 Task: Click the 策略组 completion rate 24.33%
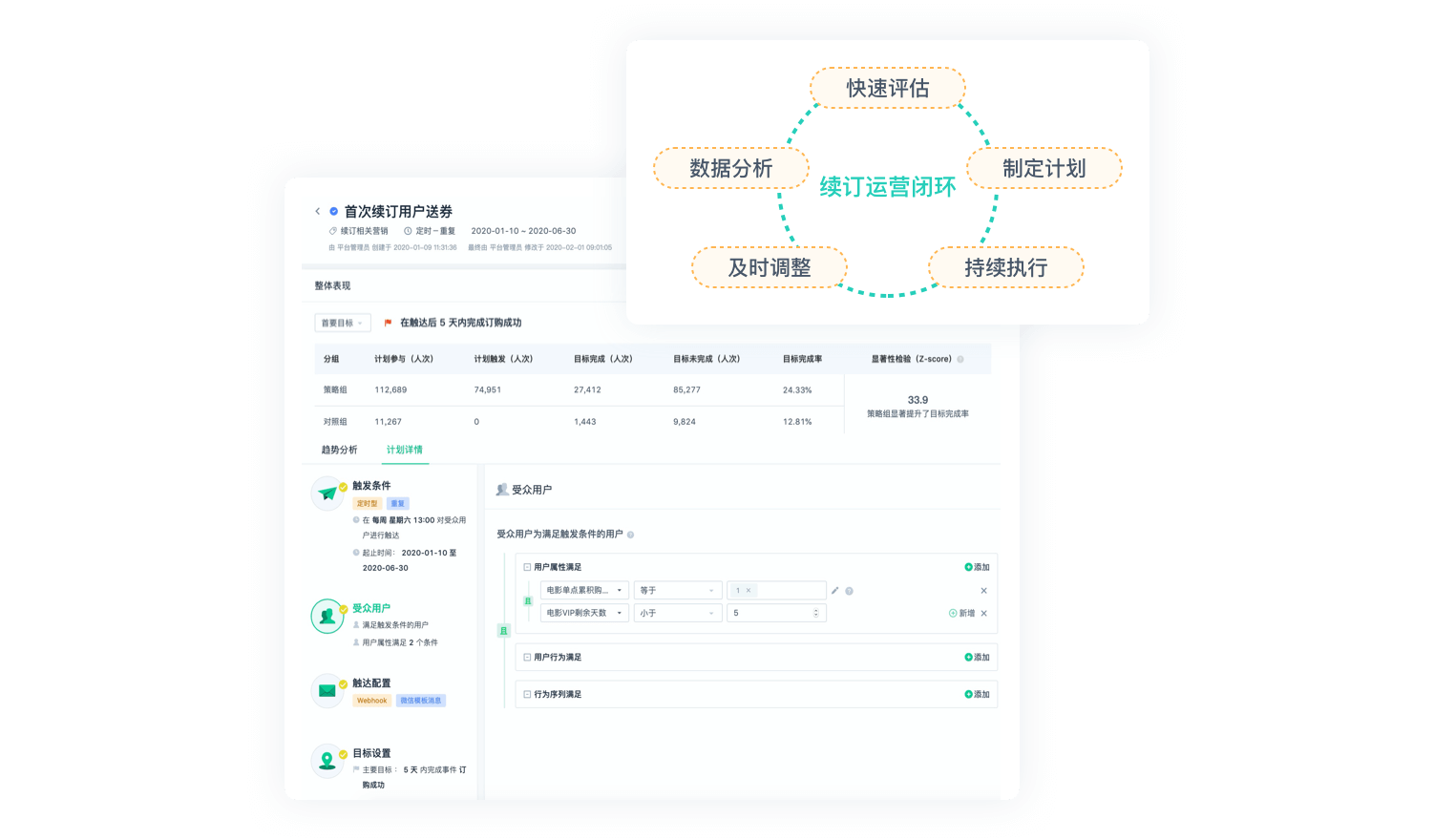[797, 389]
